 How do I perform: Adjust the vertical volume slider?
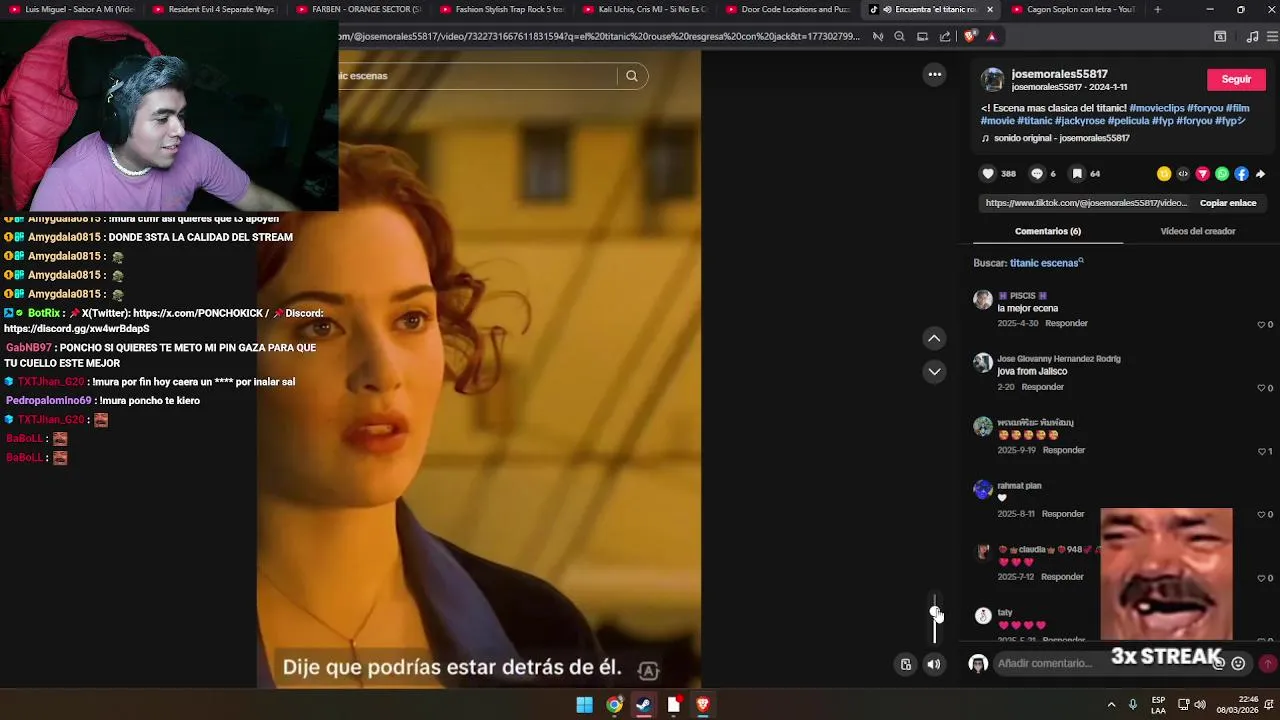(x=935, y=618)
